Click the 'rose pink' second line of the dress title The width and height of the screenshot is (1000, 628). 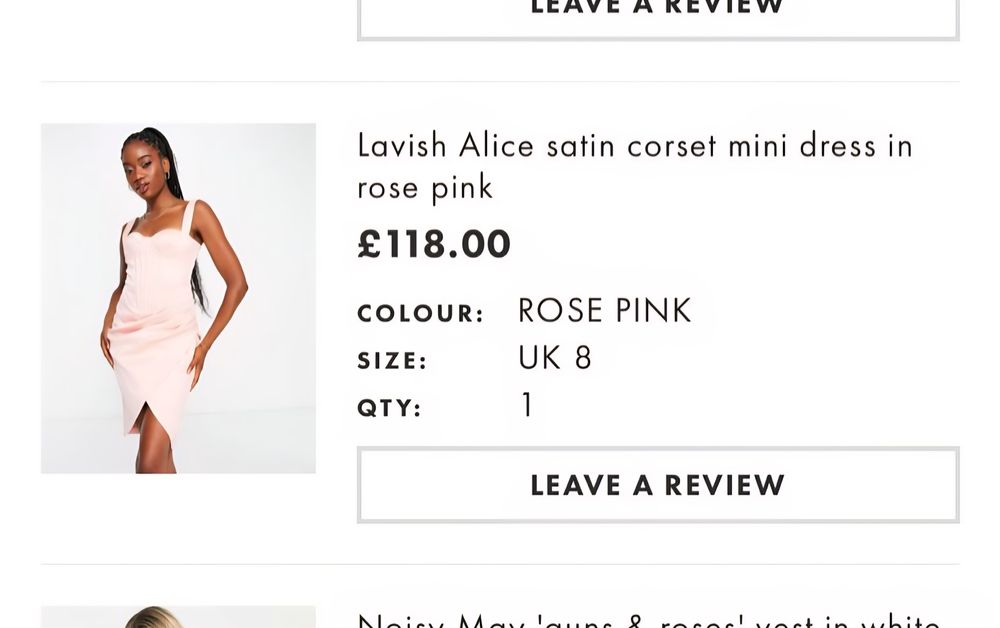[x=425, y=187]
